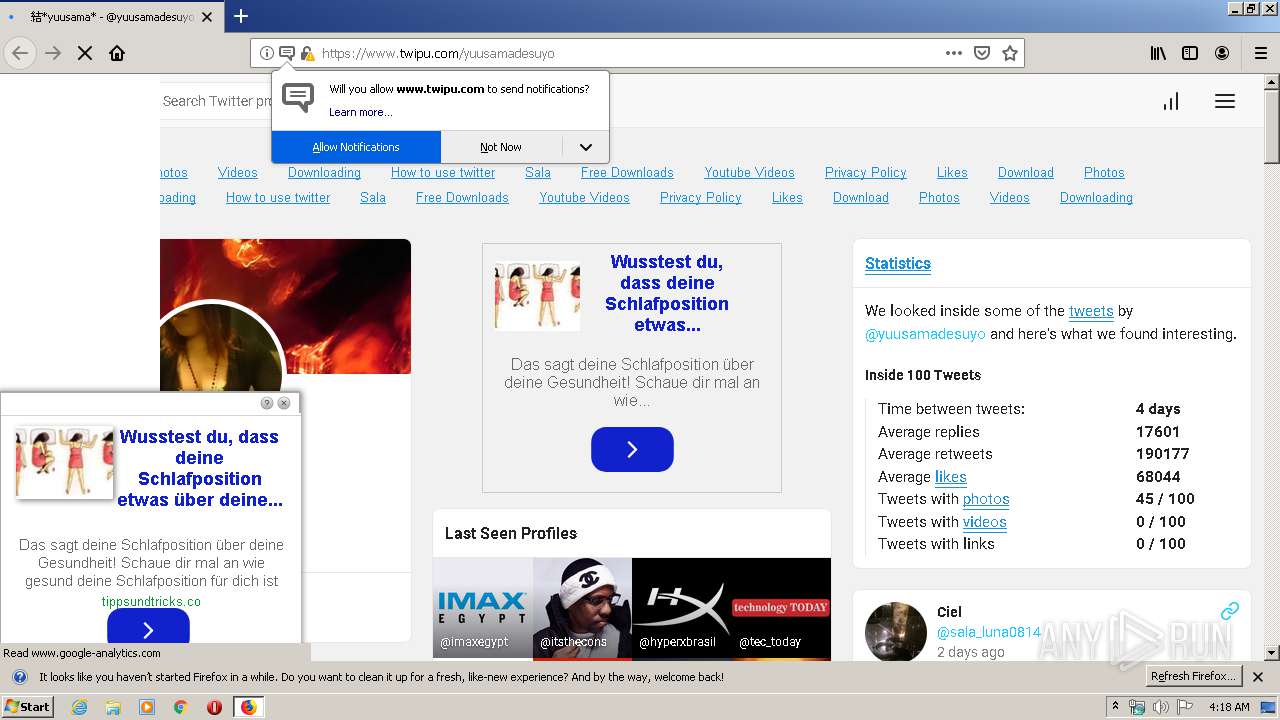Image resolution: width=1280 pixels, height=720 pixels.
Task: Click the Learn more link in notification prompt
Action: 360,112
